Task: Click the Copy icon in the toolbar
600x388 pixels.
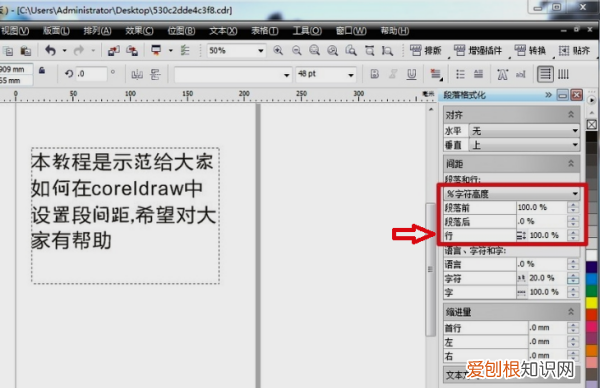Action: [8, 51]
